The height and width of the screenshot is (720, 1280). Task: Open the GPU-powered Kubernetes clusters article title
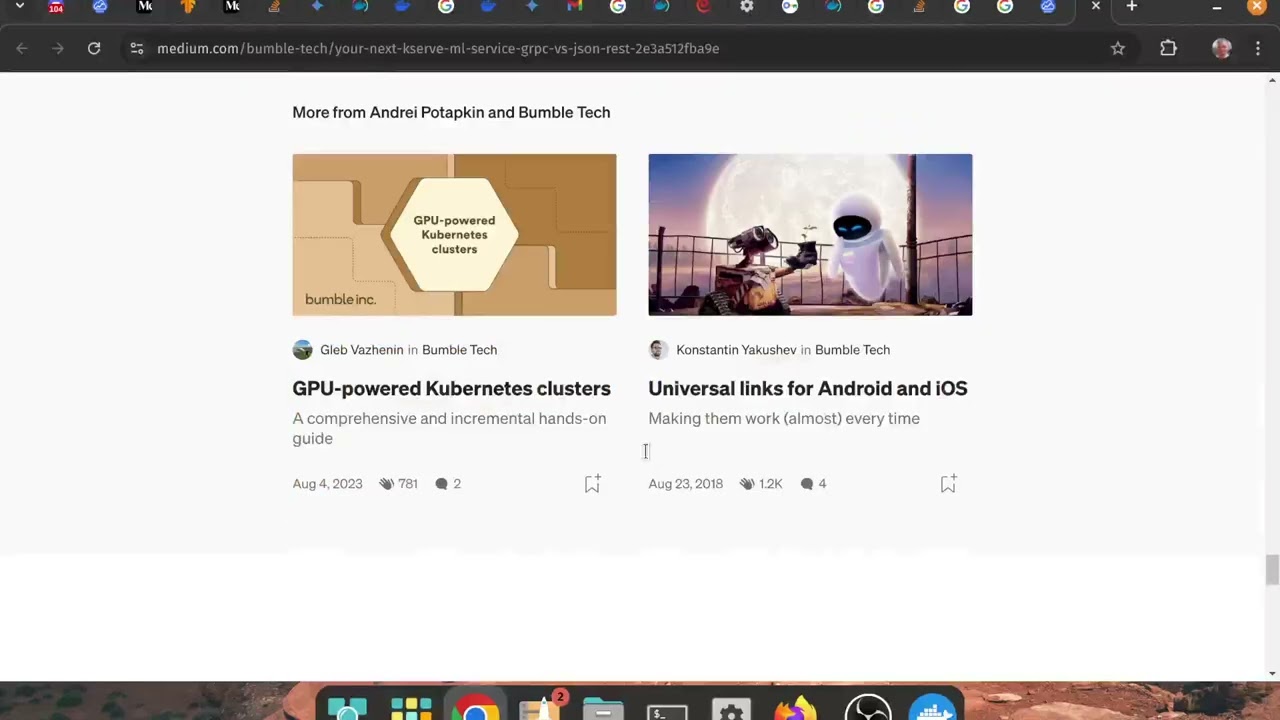451,388
